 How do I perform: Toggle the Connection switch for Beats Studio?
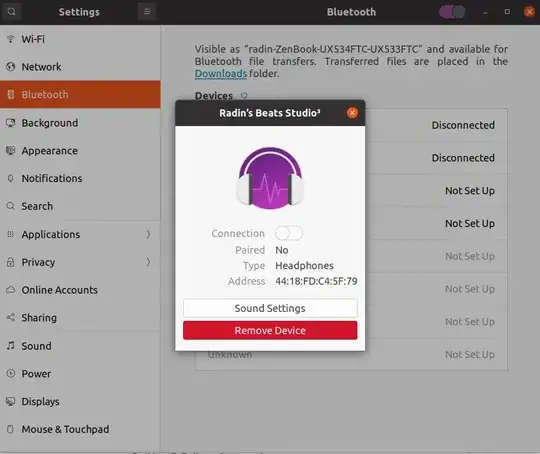click(x=289, y=233)
